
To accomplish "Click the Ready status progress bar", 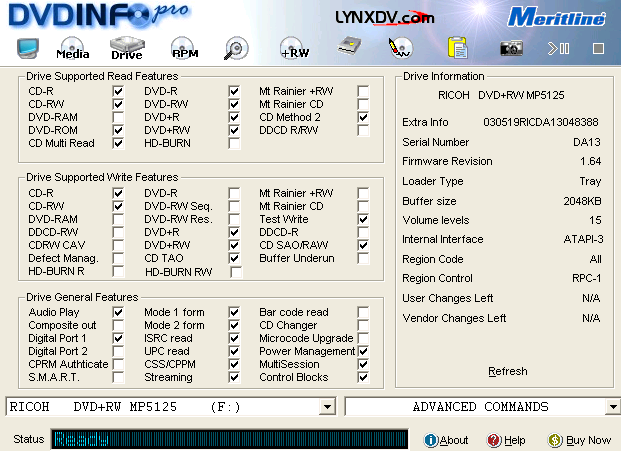I will [x=229, y=439].
